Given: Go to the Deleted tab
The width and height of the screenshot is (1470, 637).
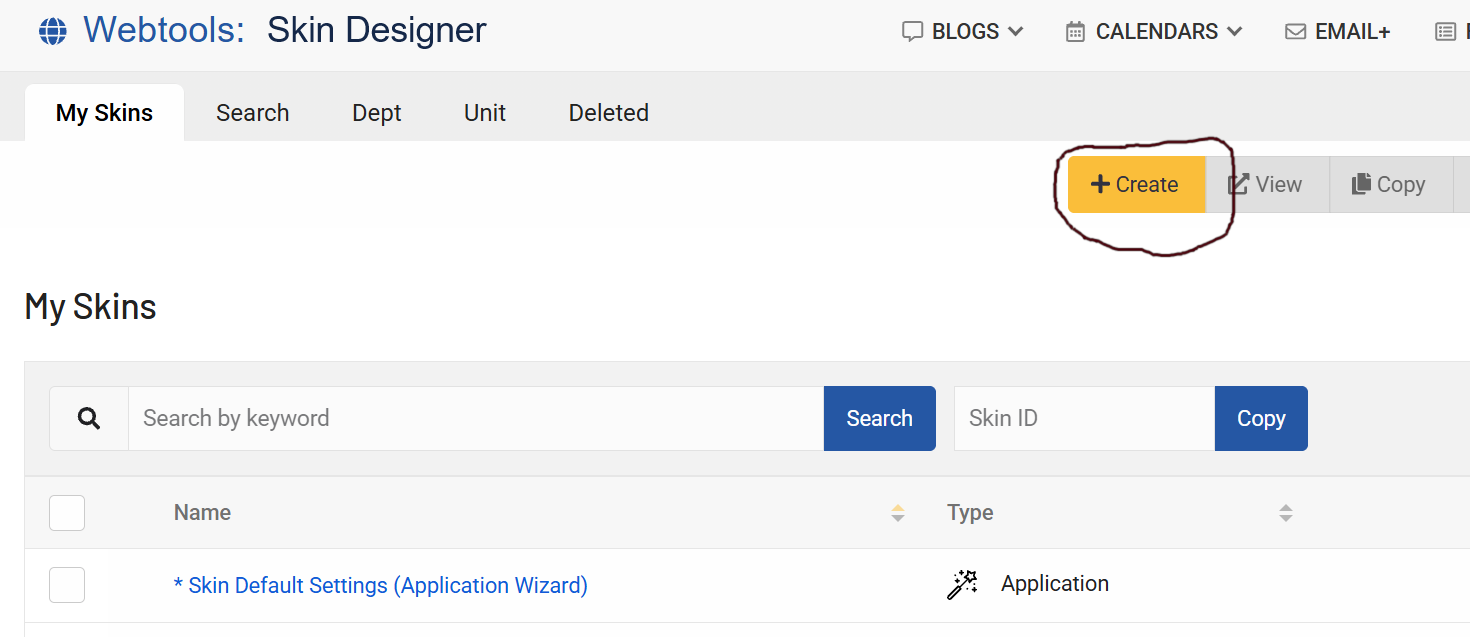Looking at the screenshot, I should click(x=608, y=113).
